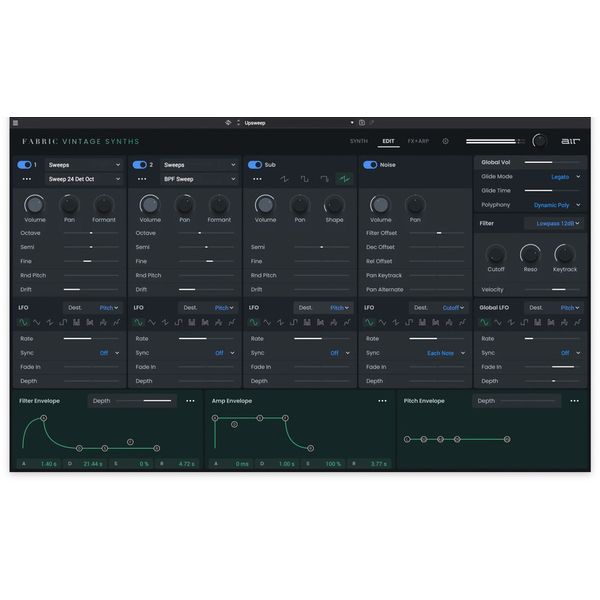Click the filter Reso knob
This screenshot has width=600, height=600.
click(x=530, y=254)
